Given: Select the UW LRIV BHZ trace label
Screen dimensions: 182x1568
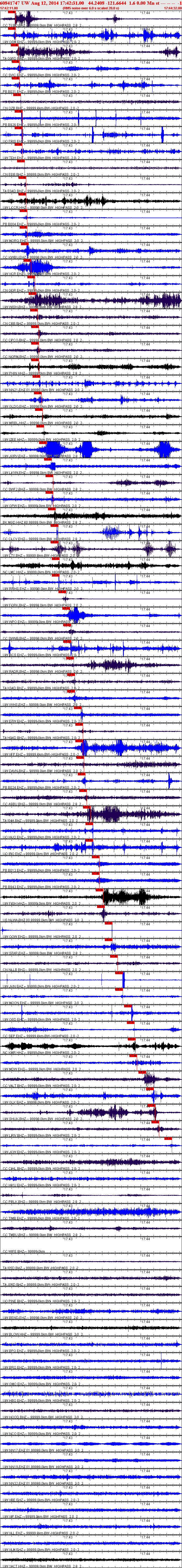Looking at the screenshot, I should [41, 1136].
